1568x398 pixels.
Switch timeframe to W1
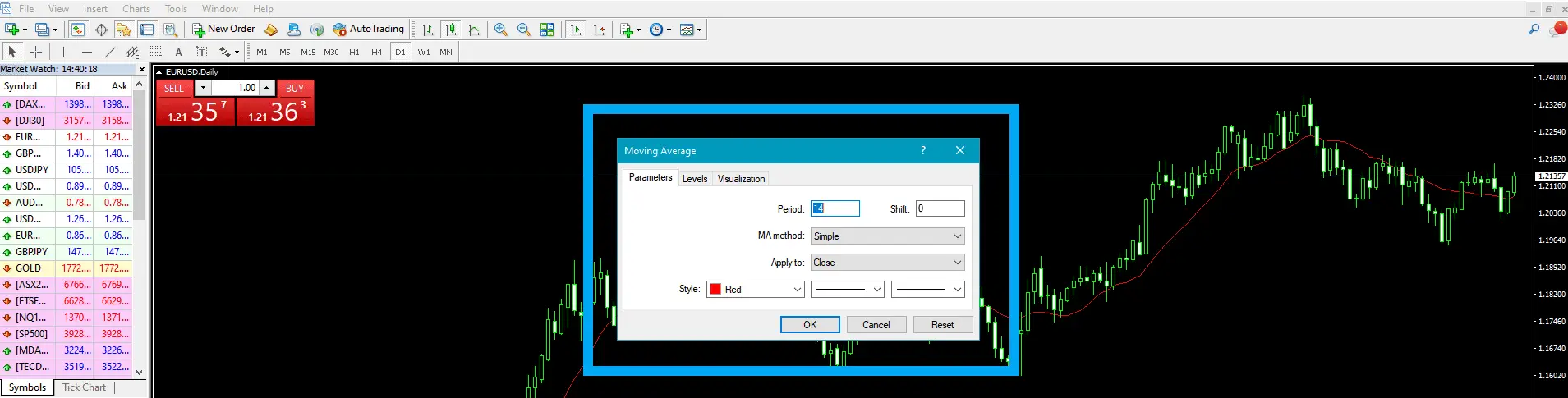click(424, 52)
